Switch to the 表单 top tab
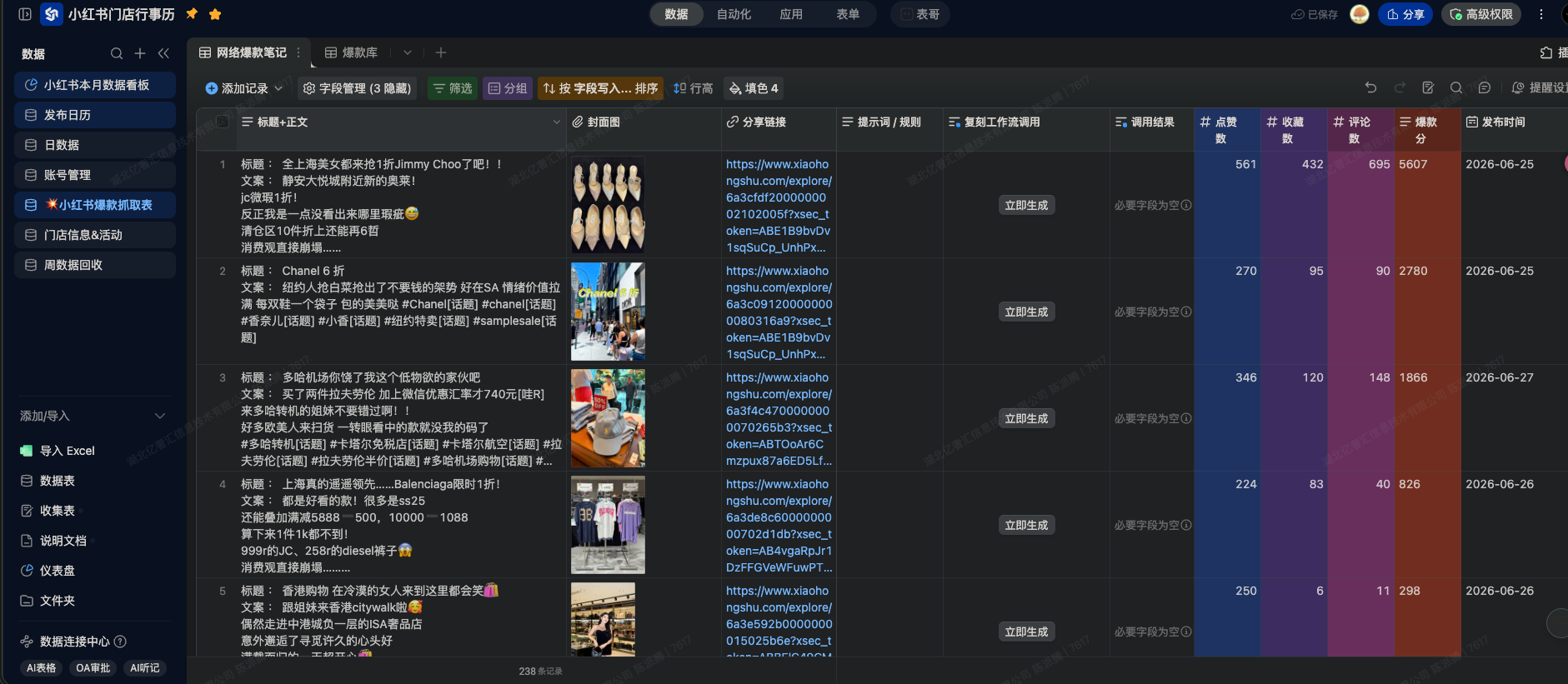This screenshot has width=1568, height=684. [848, 14]
